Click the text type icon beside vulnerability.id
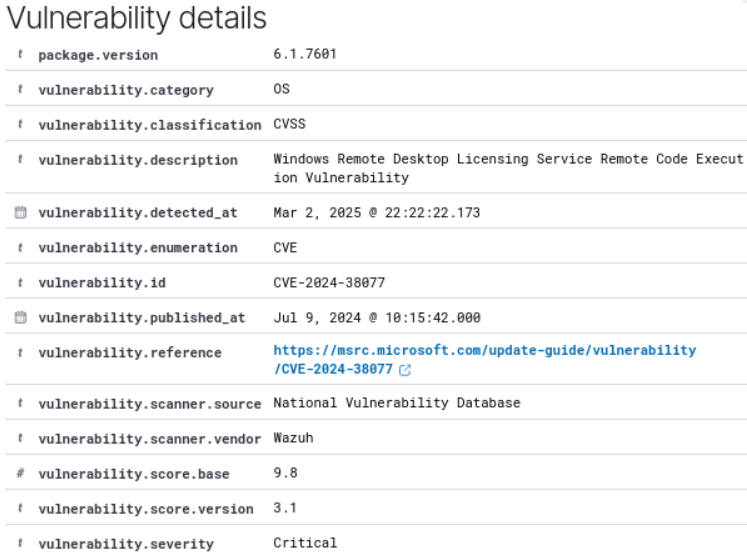 click(20, 283)
